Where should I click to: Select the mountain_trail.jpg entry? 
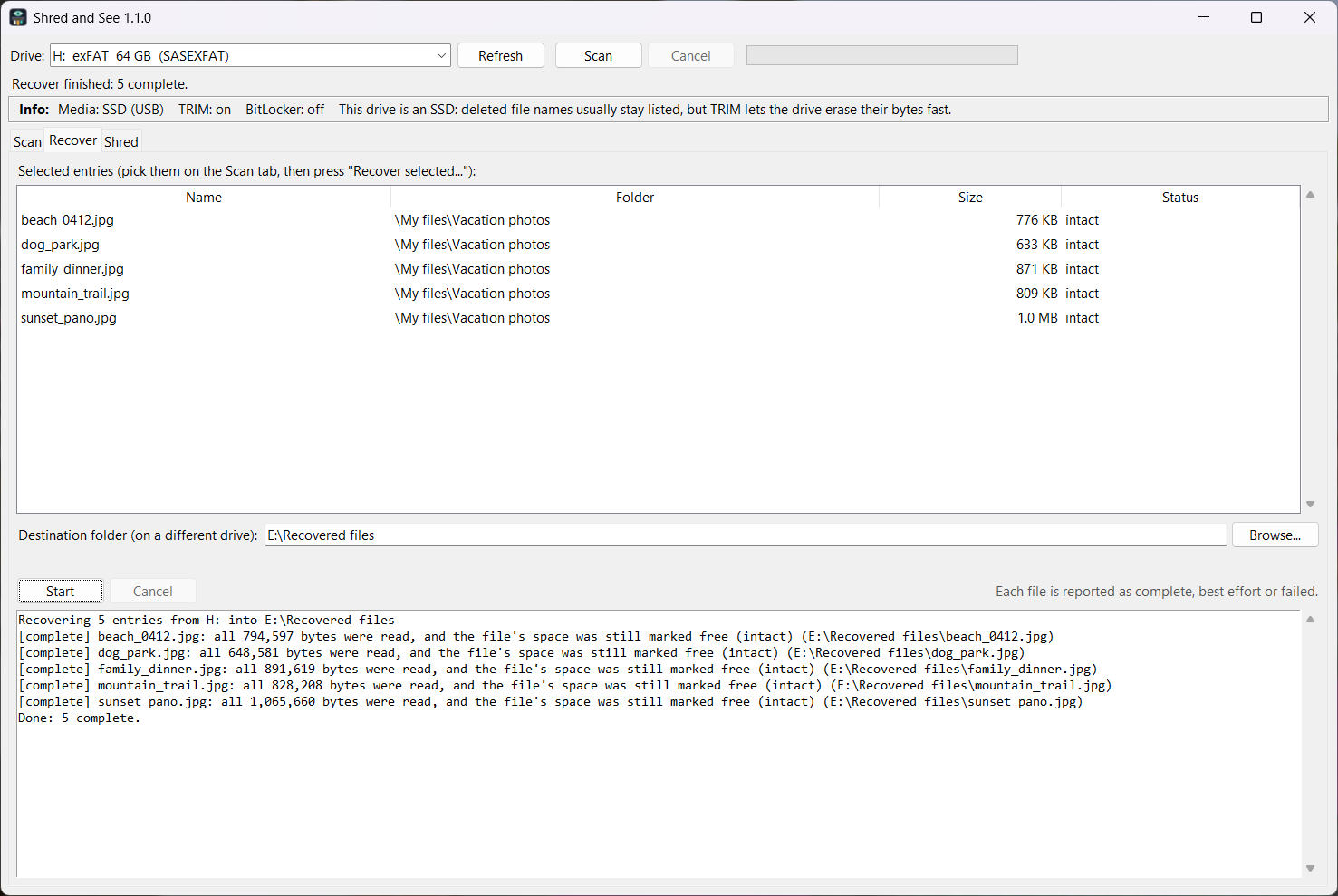[659, 294]
